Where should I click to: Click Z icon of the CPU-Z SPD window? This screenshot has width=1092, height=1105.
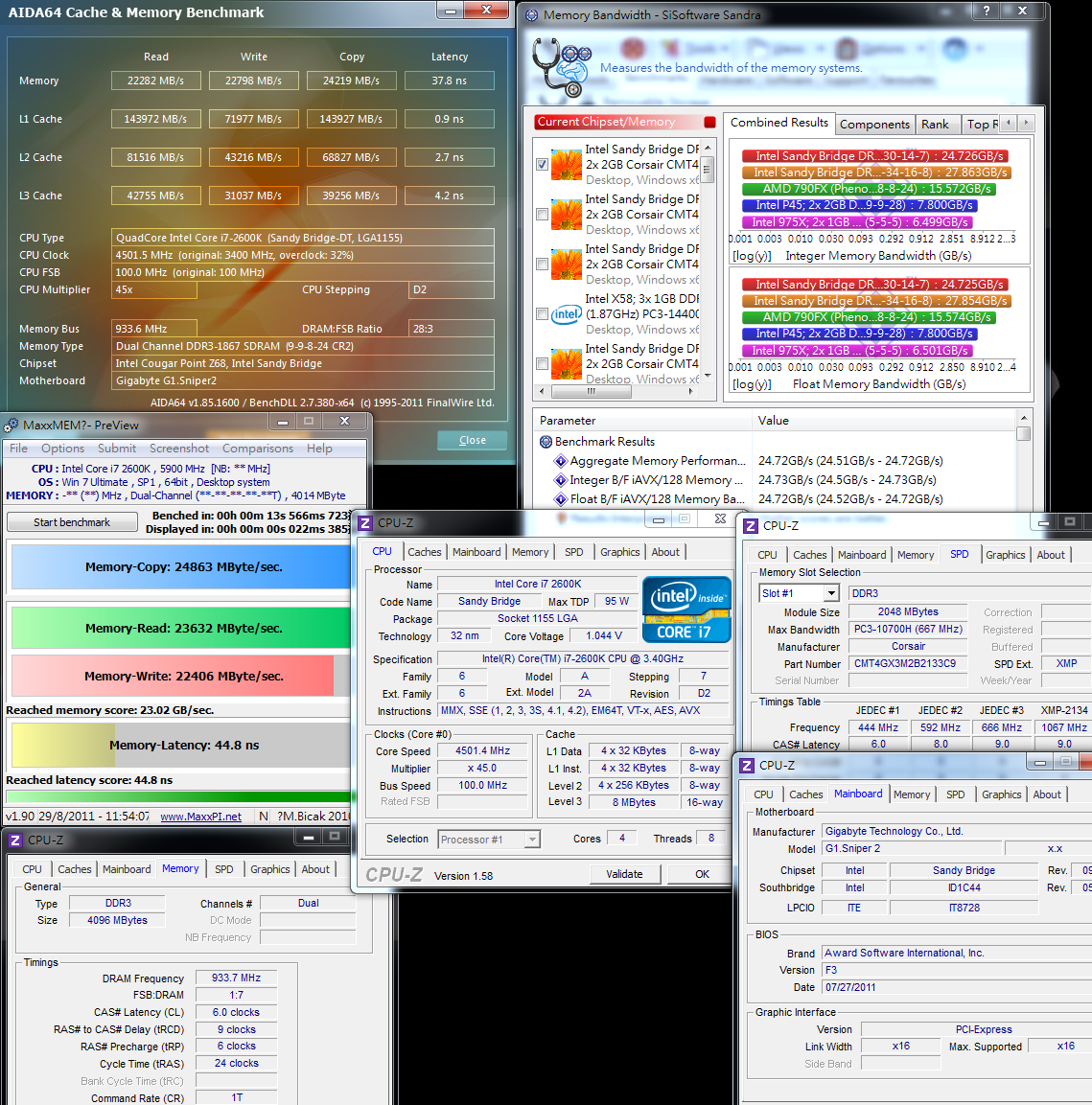pos(751,526)
